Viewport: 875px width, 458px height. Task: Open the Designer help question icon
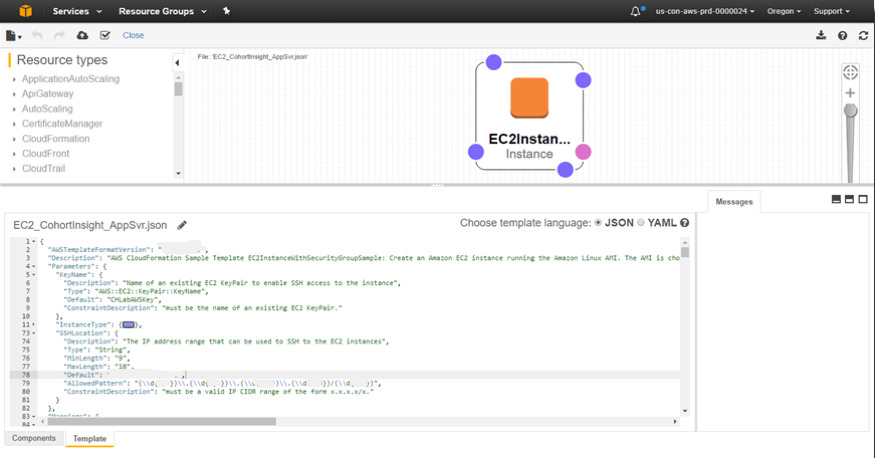click(x=843, y=36)
